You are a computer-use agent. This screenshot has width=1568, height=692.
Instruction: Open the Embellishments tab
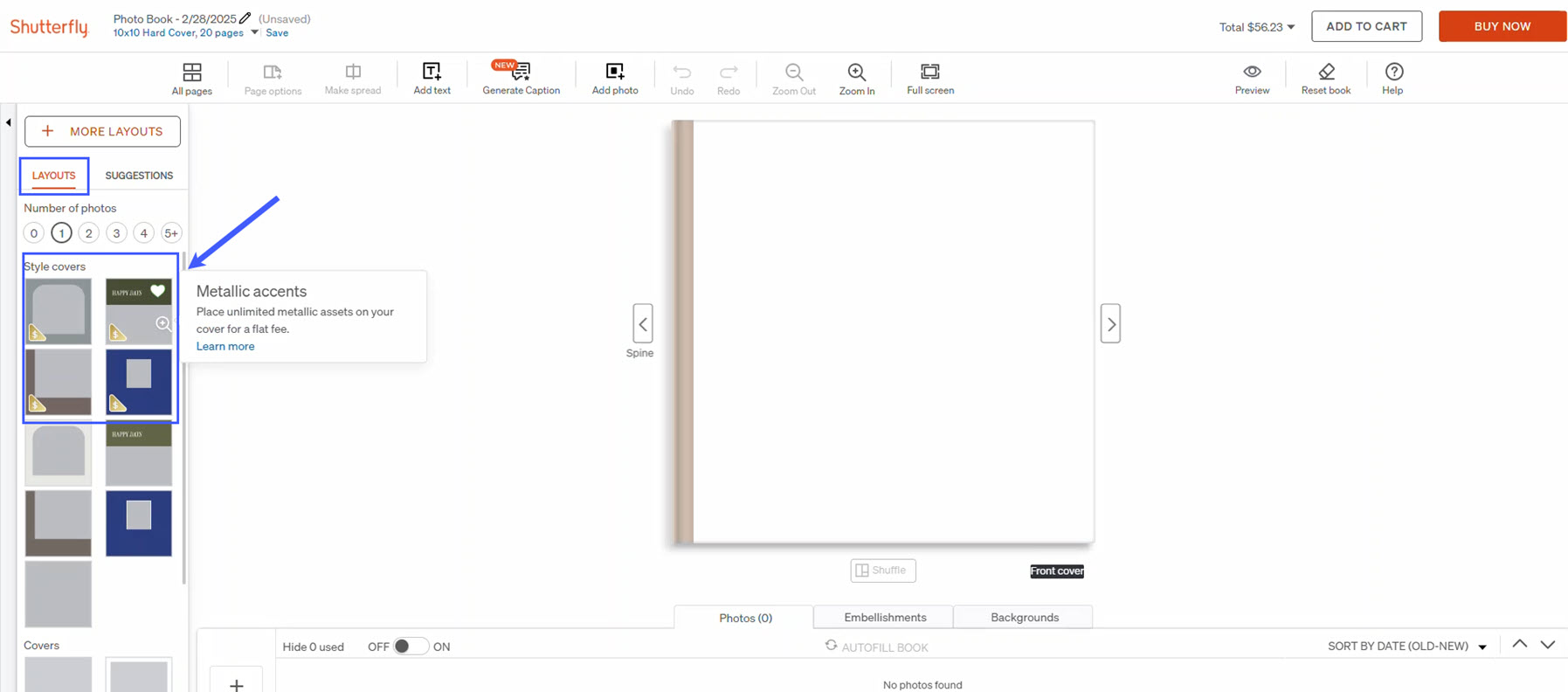pos(884,618)
